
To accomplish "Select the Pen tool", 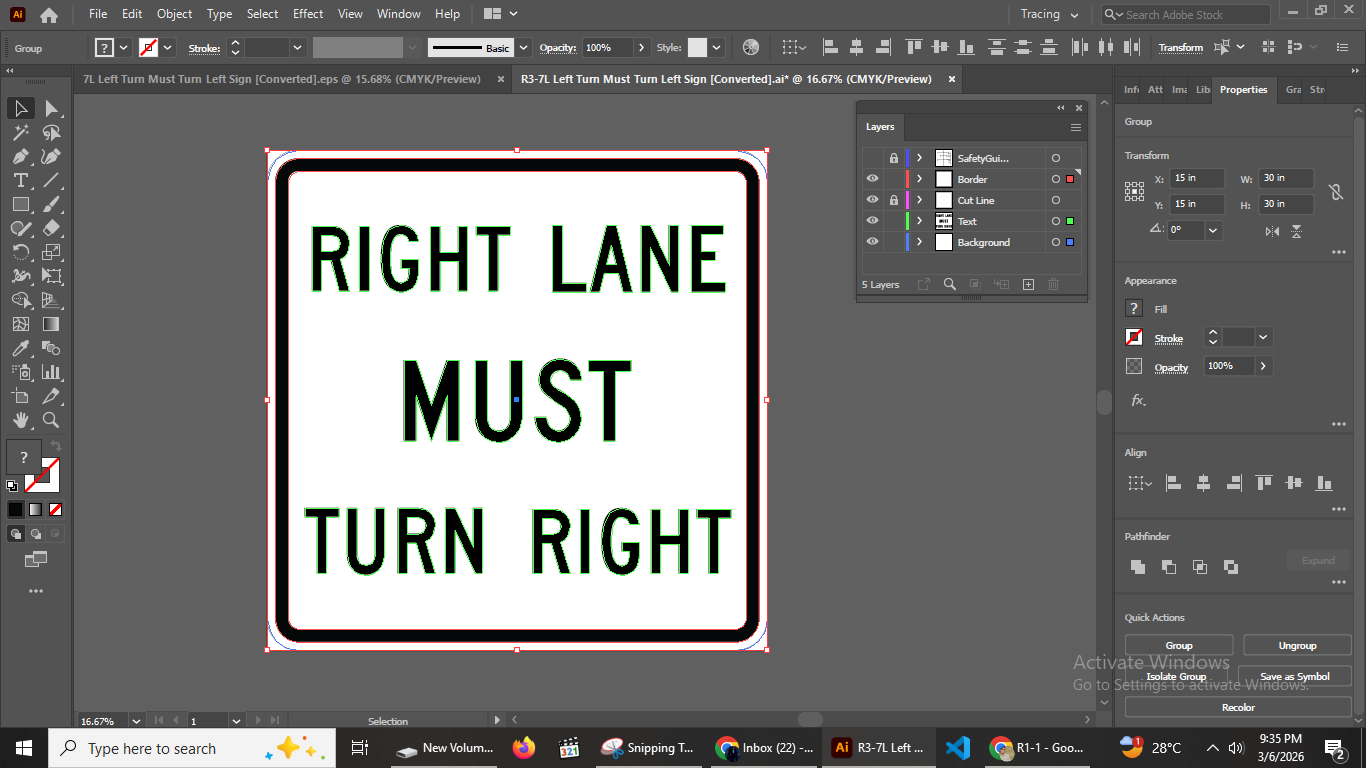I will [x=20, y=156].
